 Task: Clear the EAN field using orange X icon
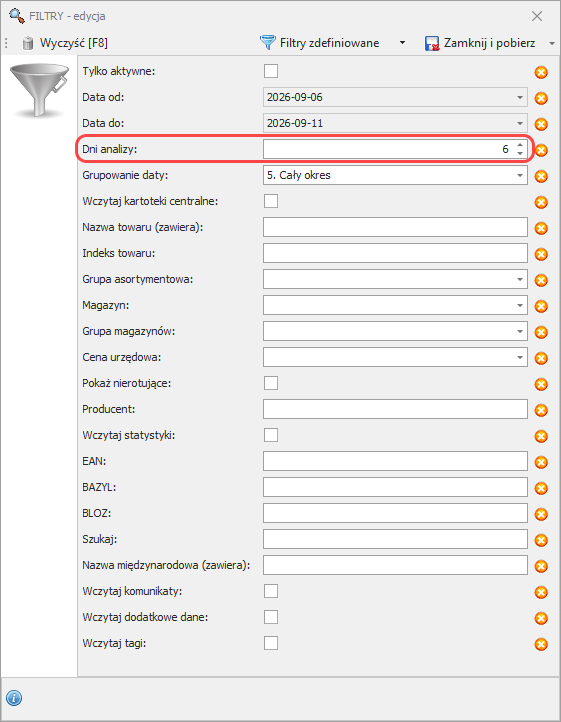tap(541, 462)
